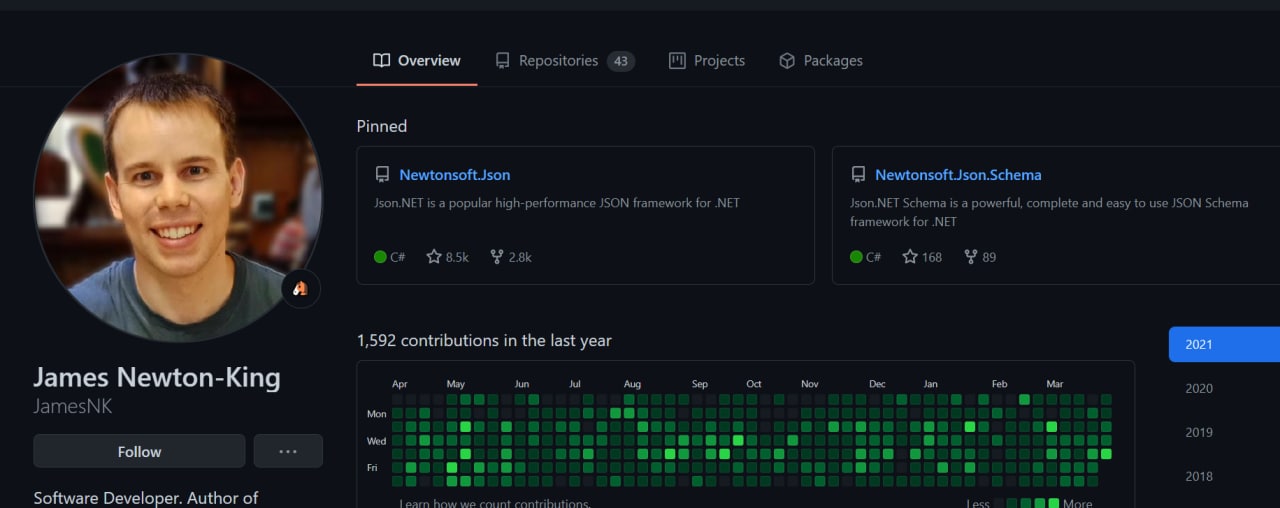Click the Repositories tab repo icon
The width and height of the screenshot is (1280, 508).
coord(503,61)
